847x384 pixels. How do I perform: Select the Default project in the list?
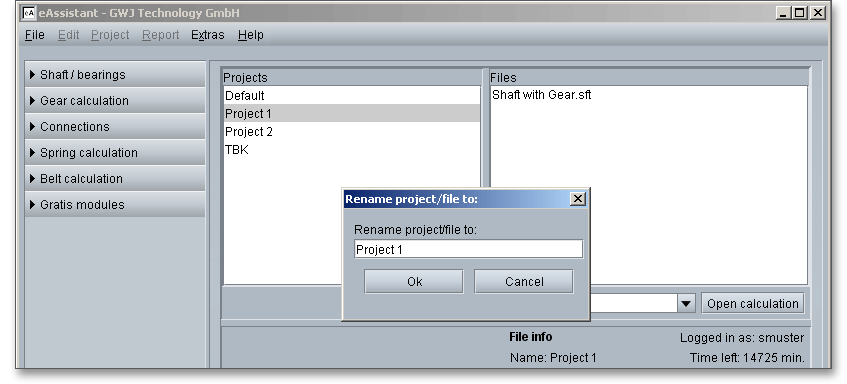(x=352, y=96)
